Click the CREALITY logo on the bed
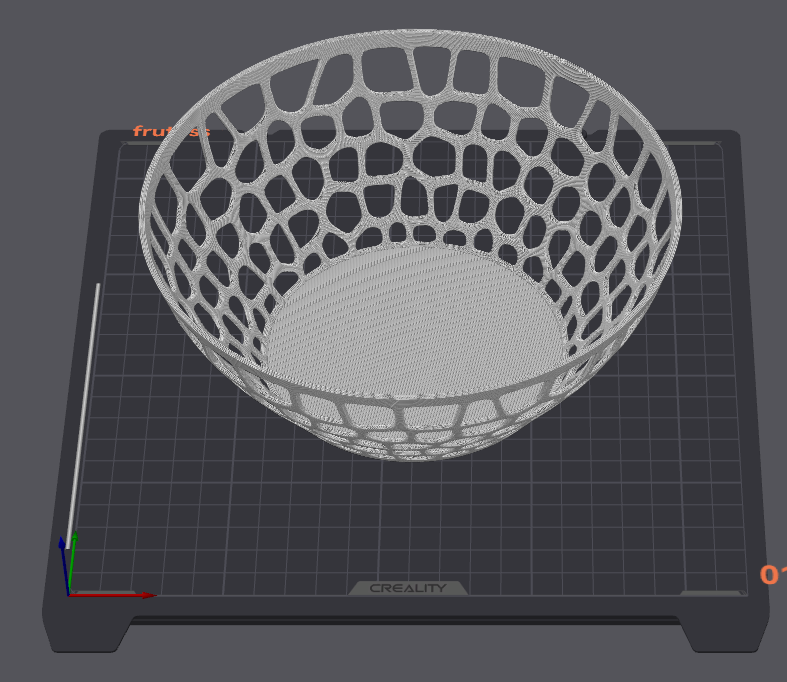This screenshot has height=682, width=787. click(x=408, y=588)
